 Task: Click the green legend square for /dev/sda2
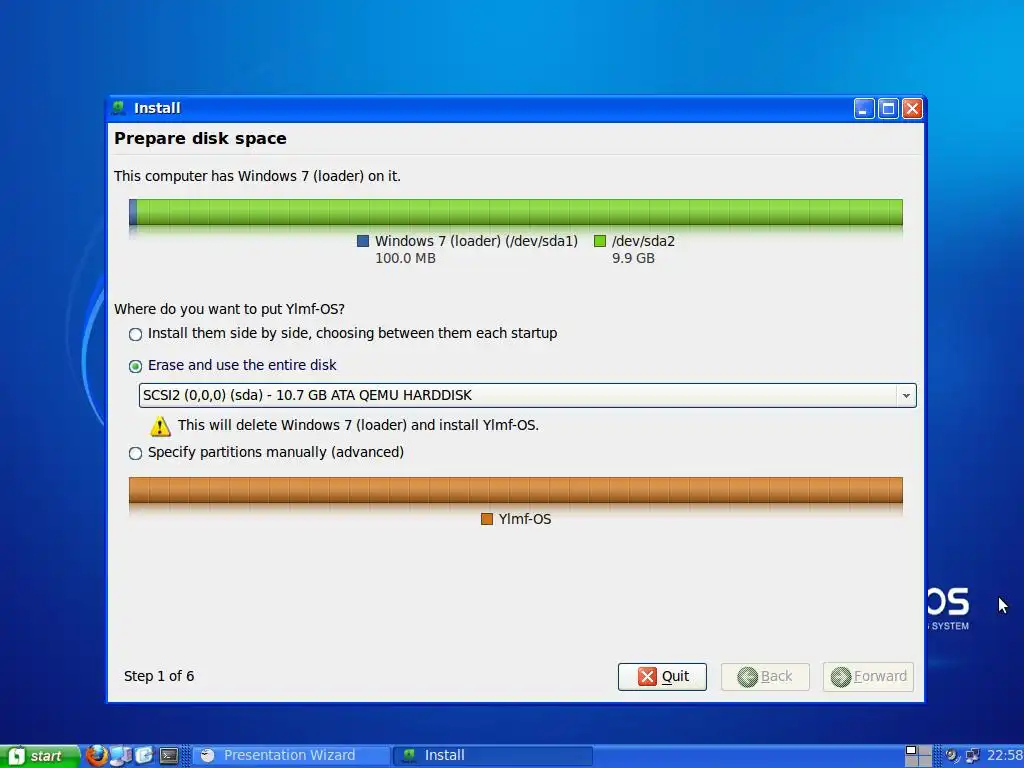point(600,241)
